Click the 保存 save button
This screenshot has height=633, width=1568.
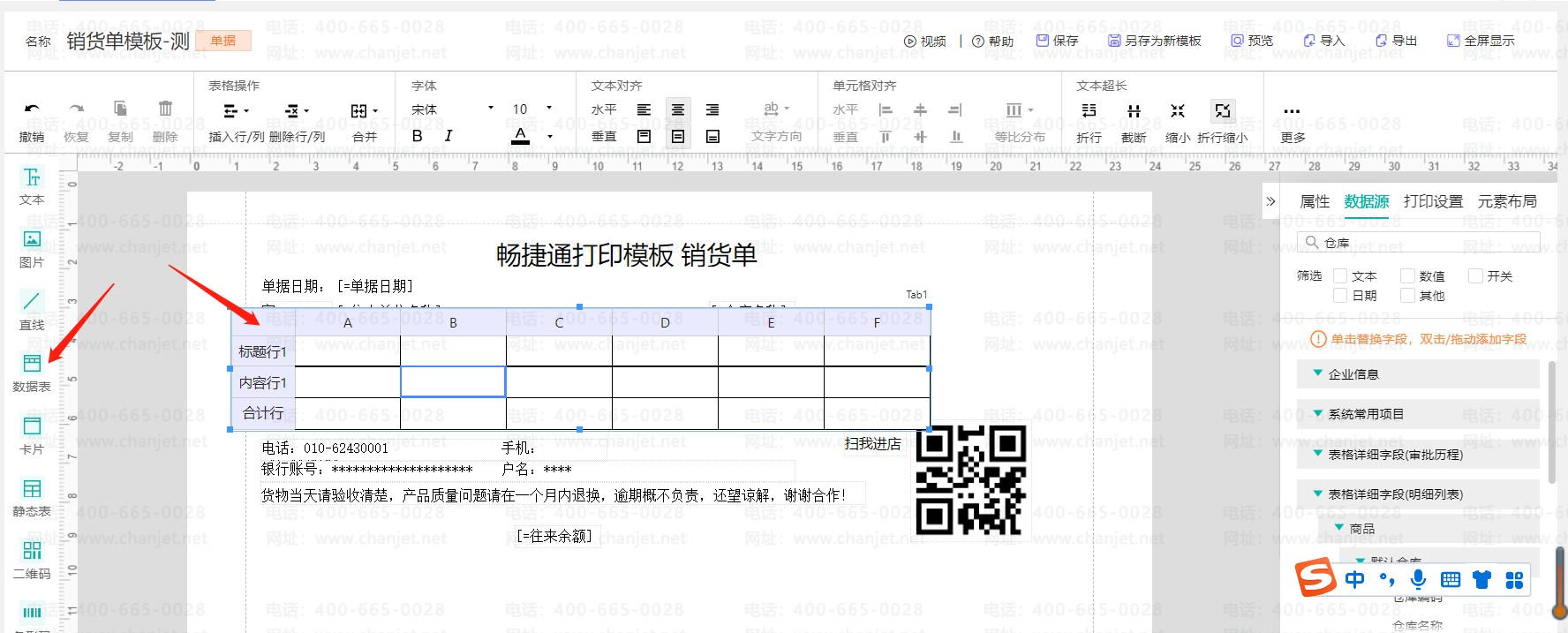point(1057,41)
